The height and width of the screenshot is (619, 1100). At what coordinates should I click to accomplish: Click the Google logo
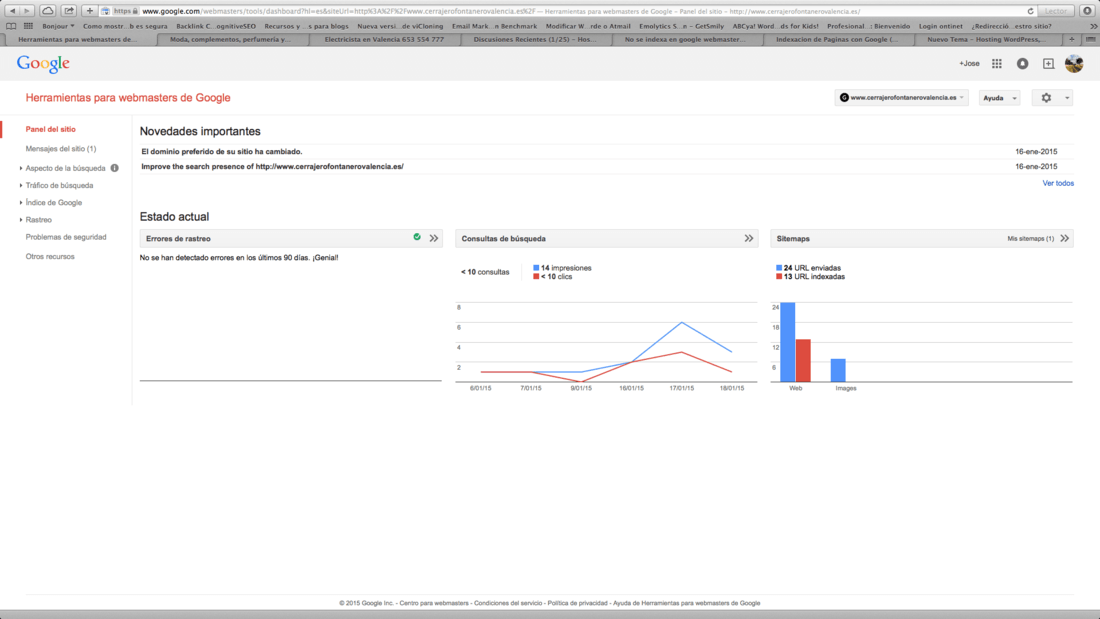[x=43, y=64]
